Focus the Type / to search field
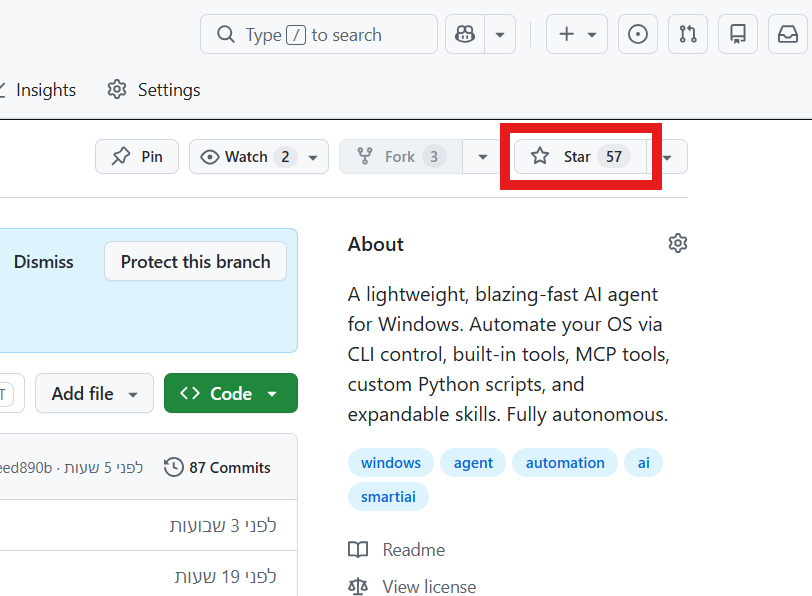812x596 pixels. (319, 34)
